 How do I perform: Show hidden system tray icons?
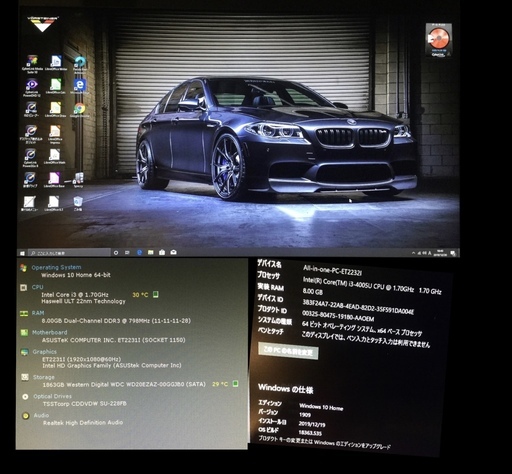click(x=413, y=253)
